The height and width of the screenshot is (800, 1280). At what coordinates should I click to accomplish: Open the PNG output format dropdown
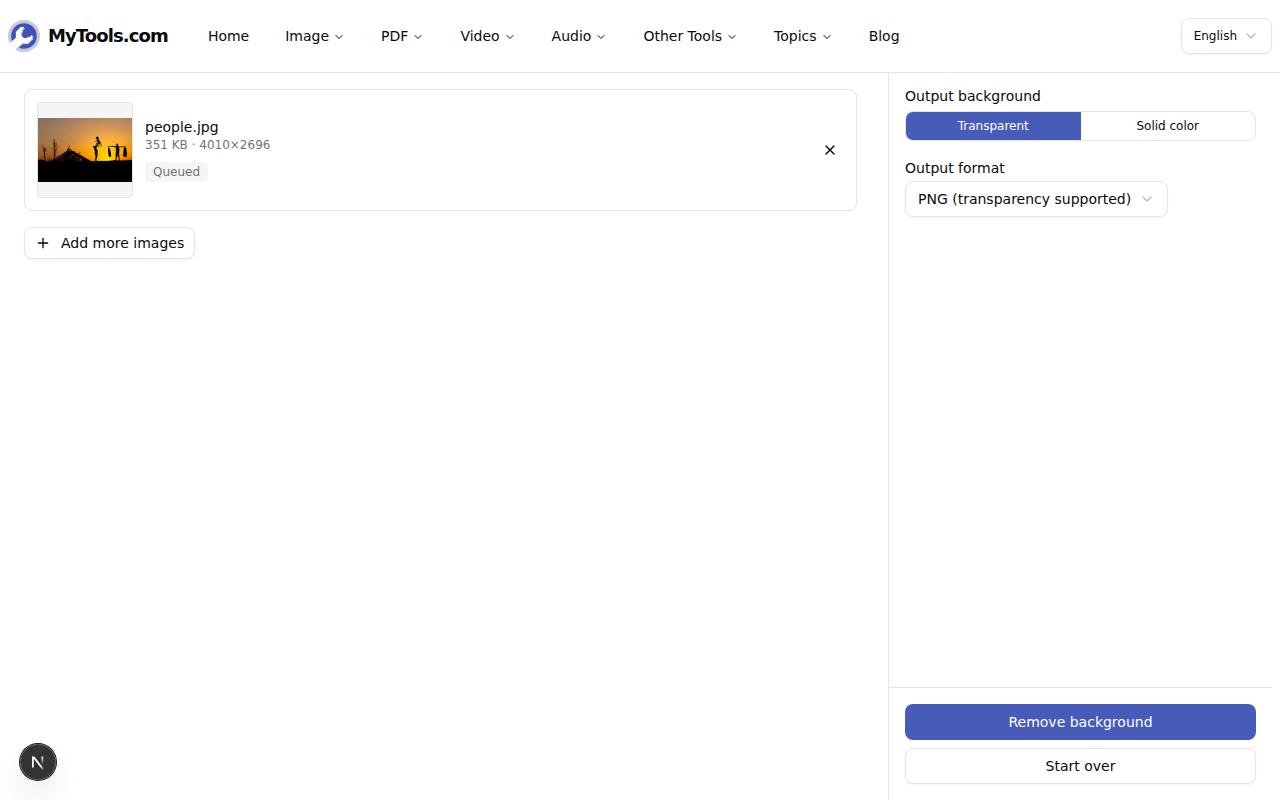point(1036,199)
